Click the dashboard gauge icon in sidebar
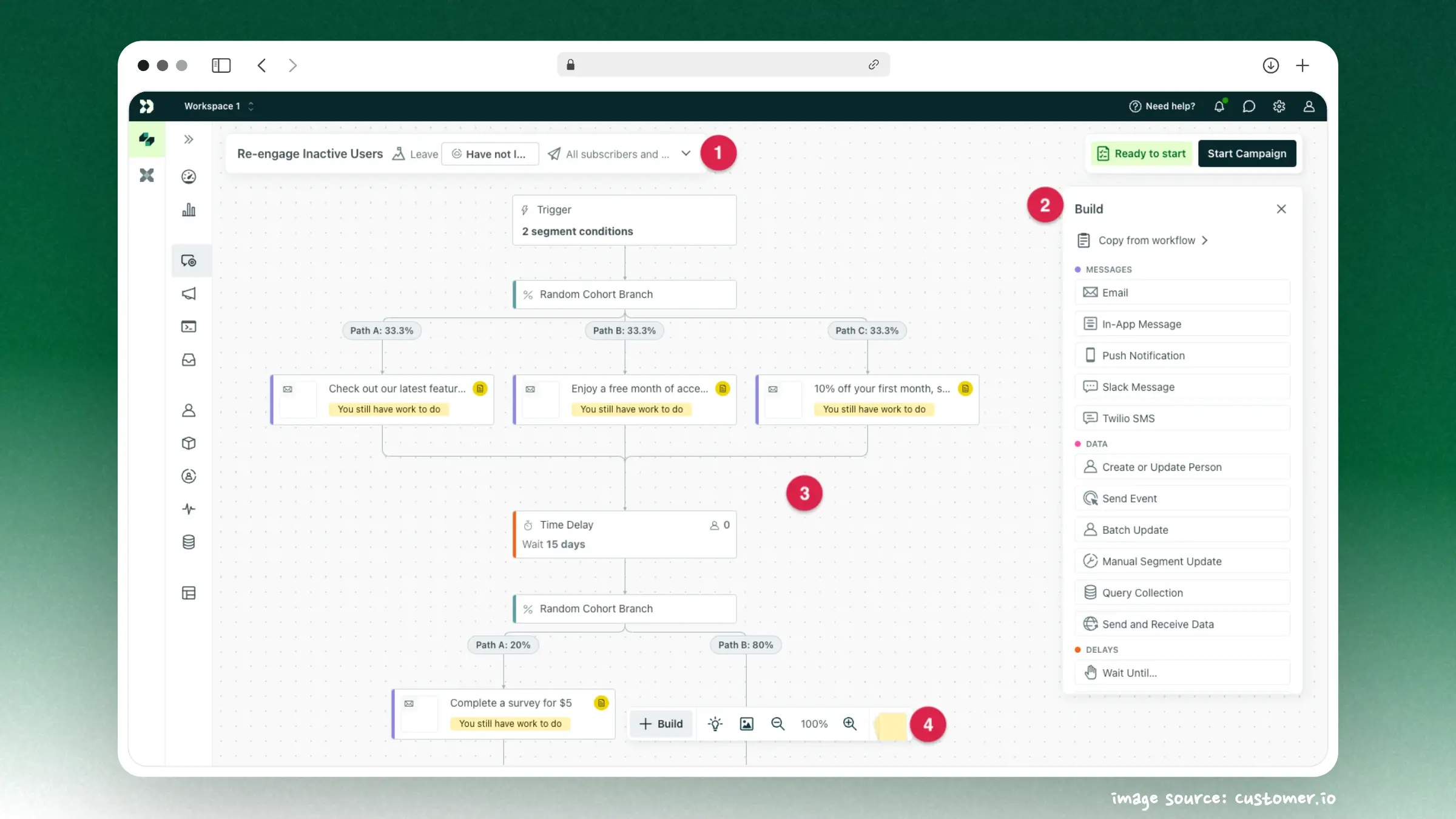Image resolution: width=1456 pixels, height=819 pixels. tap(189, 177)
